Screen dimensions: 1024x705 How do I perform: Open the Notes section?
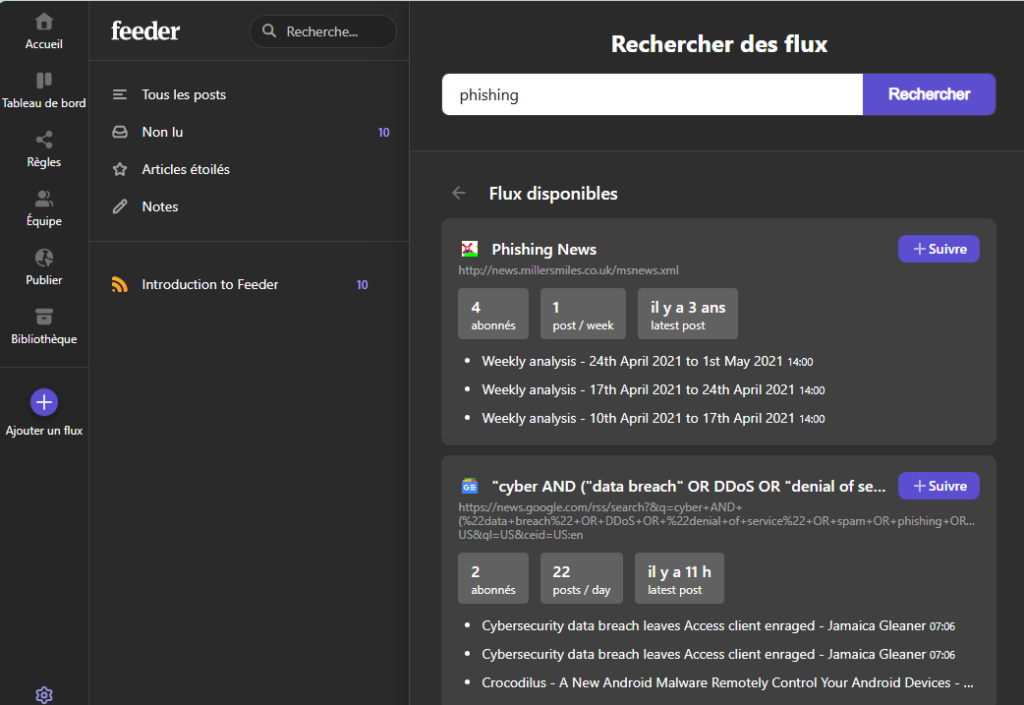click(x=160, y=207)
